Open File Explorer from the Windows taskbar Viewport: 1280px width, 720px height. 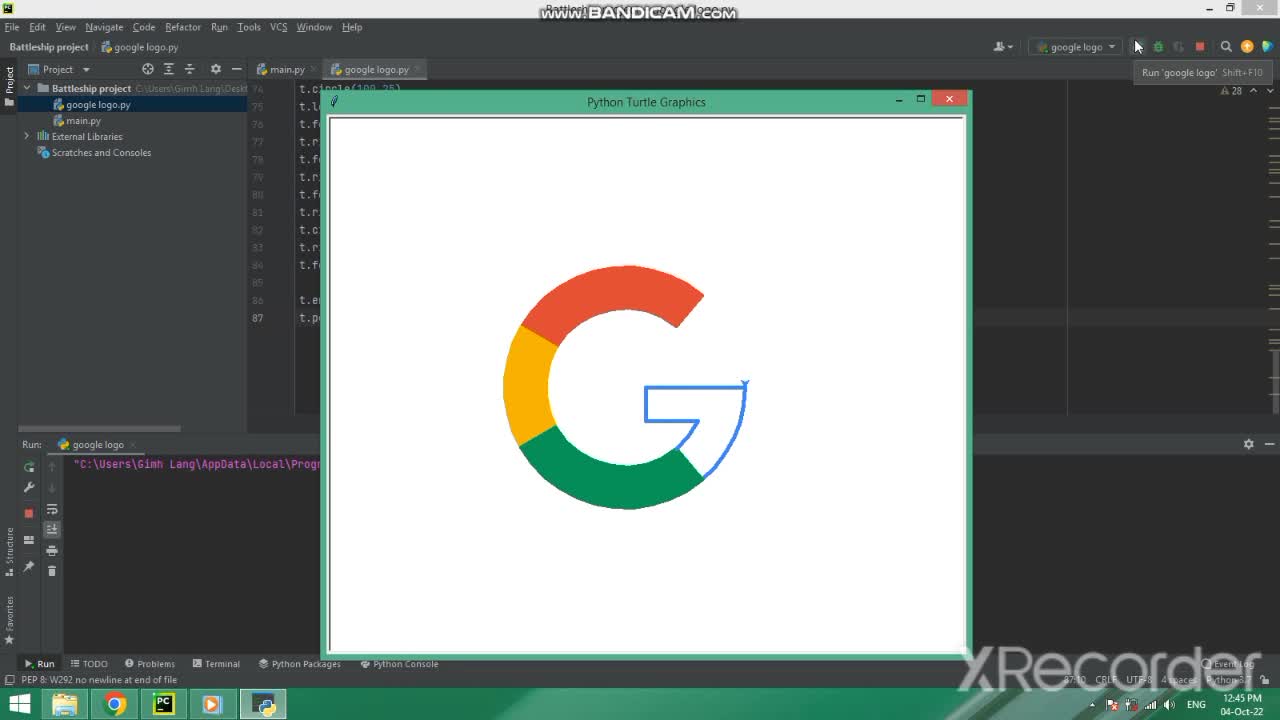(x=65, y=705)
